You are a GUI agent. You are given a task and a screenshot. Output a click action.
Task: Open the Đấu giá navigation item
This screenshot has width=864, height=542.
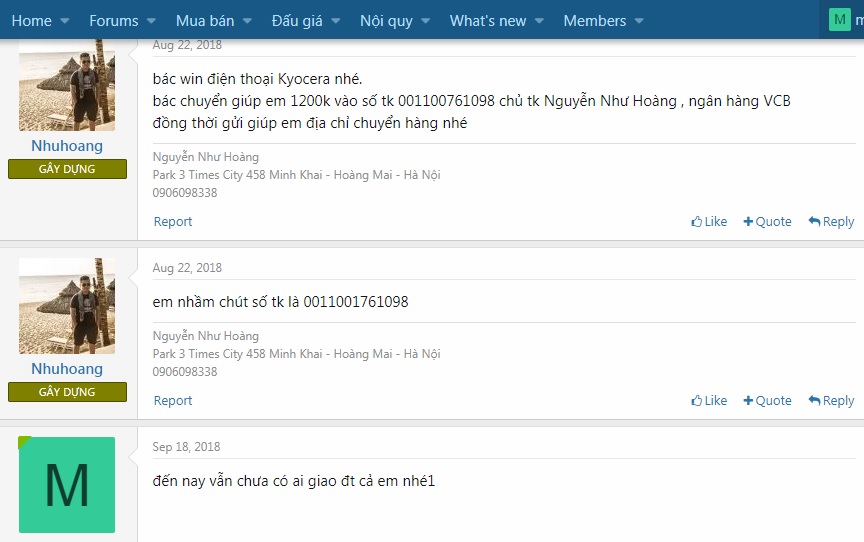click(297, 21)
